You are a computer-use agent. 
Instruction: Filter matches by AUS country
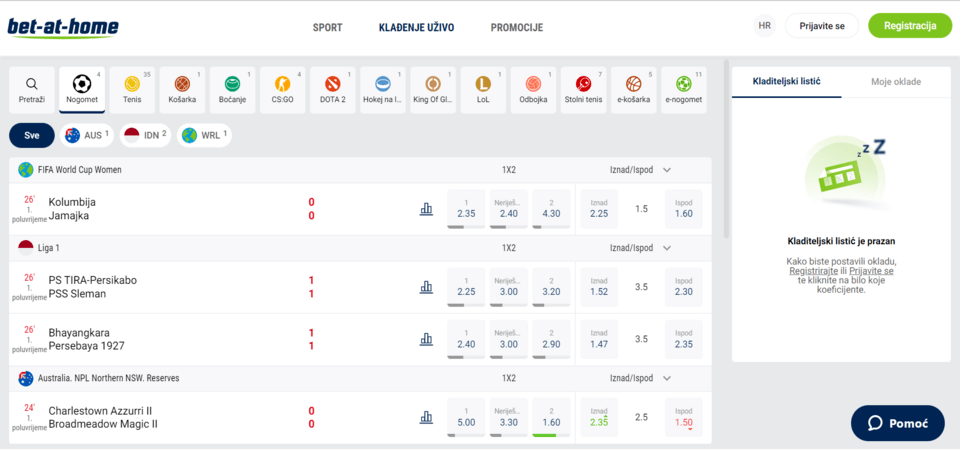pyautogui.click(x=86, y=135)
